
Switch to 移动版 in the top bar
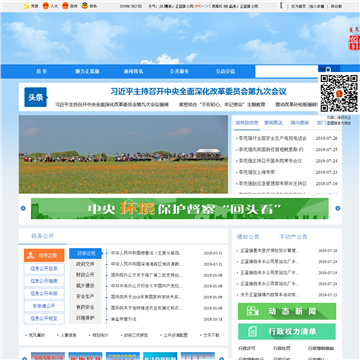(336, 6)
